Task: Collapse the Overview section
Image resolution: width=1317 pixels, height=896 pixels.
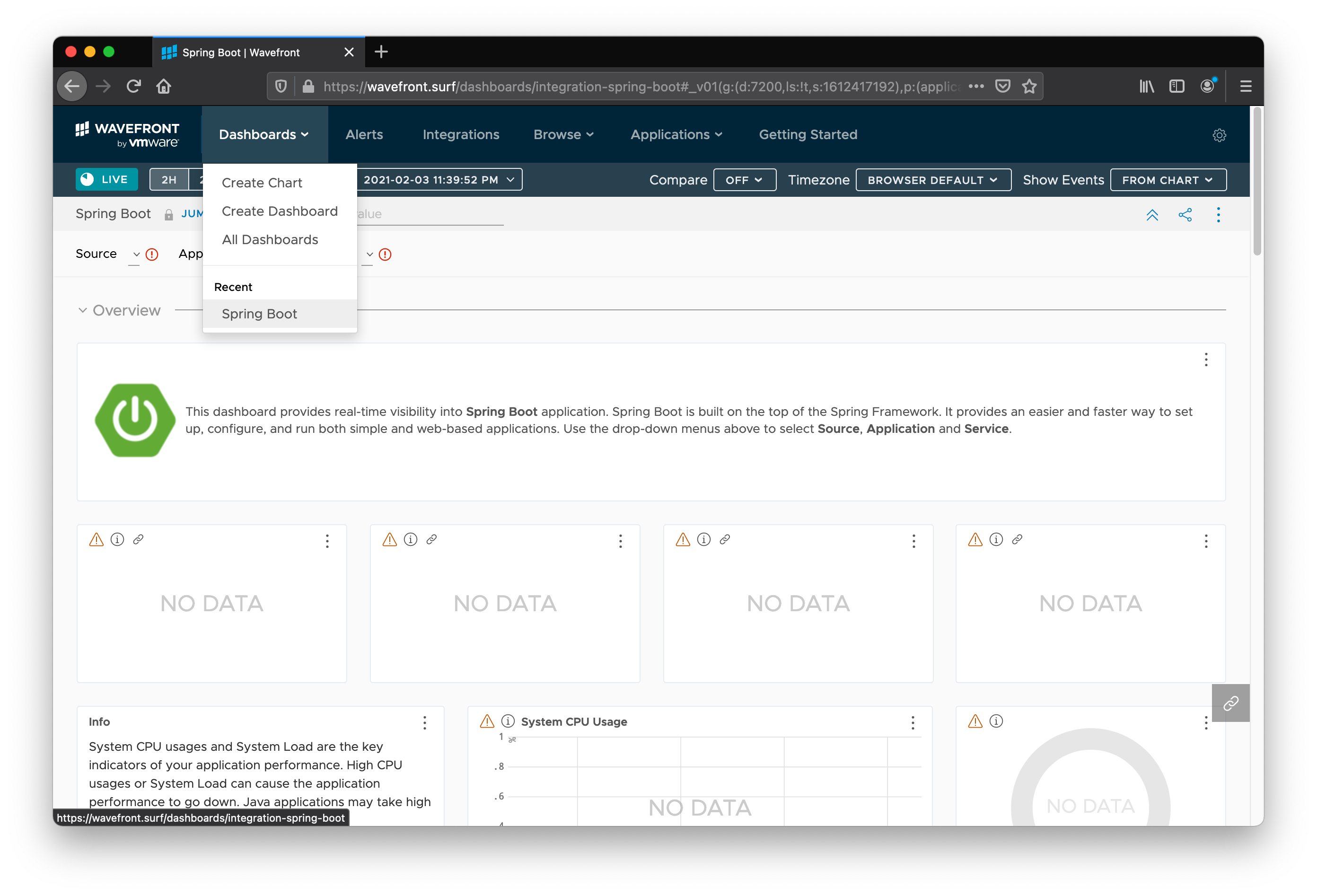Action: pos(83,310)
